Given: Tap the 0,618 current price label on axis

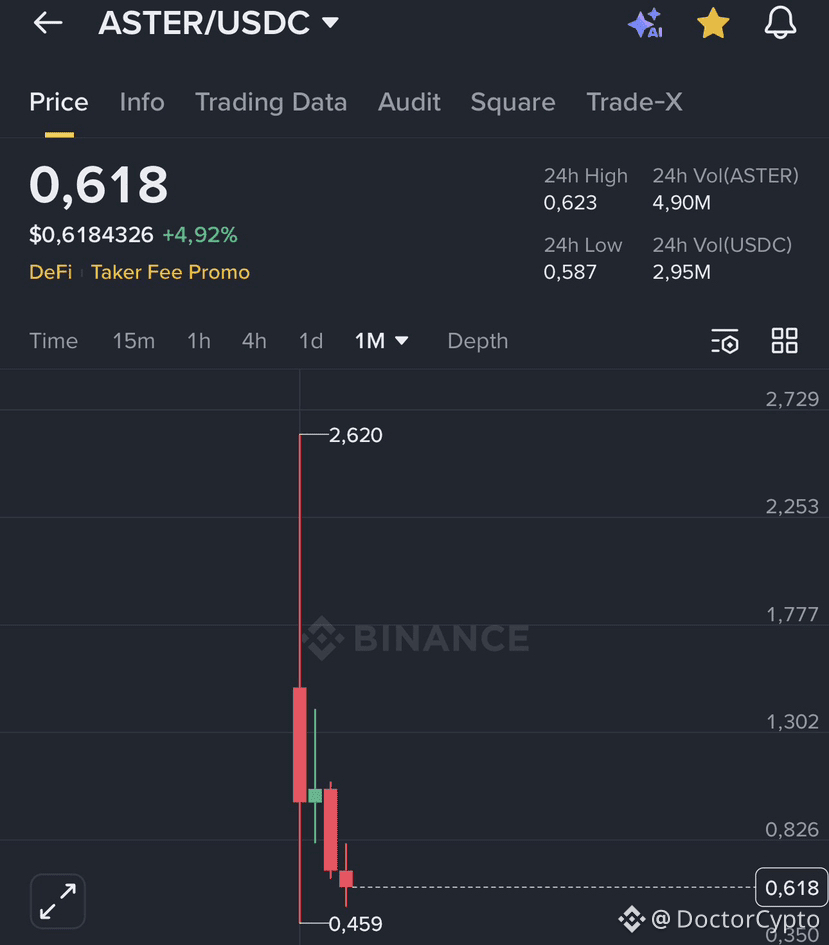Looking at the screenshot, I should [x=792, y=887].
